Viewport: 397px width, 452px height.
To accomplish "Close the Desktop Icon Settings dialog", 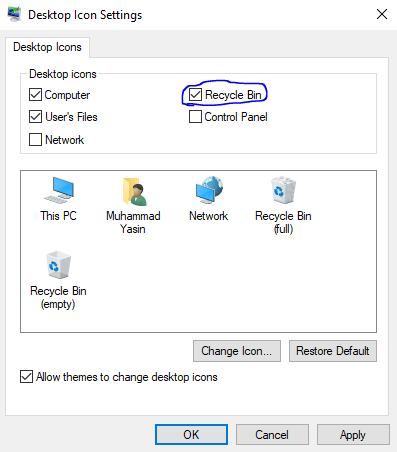I will 382,14.
